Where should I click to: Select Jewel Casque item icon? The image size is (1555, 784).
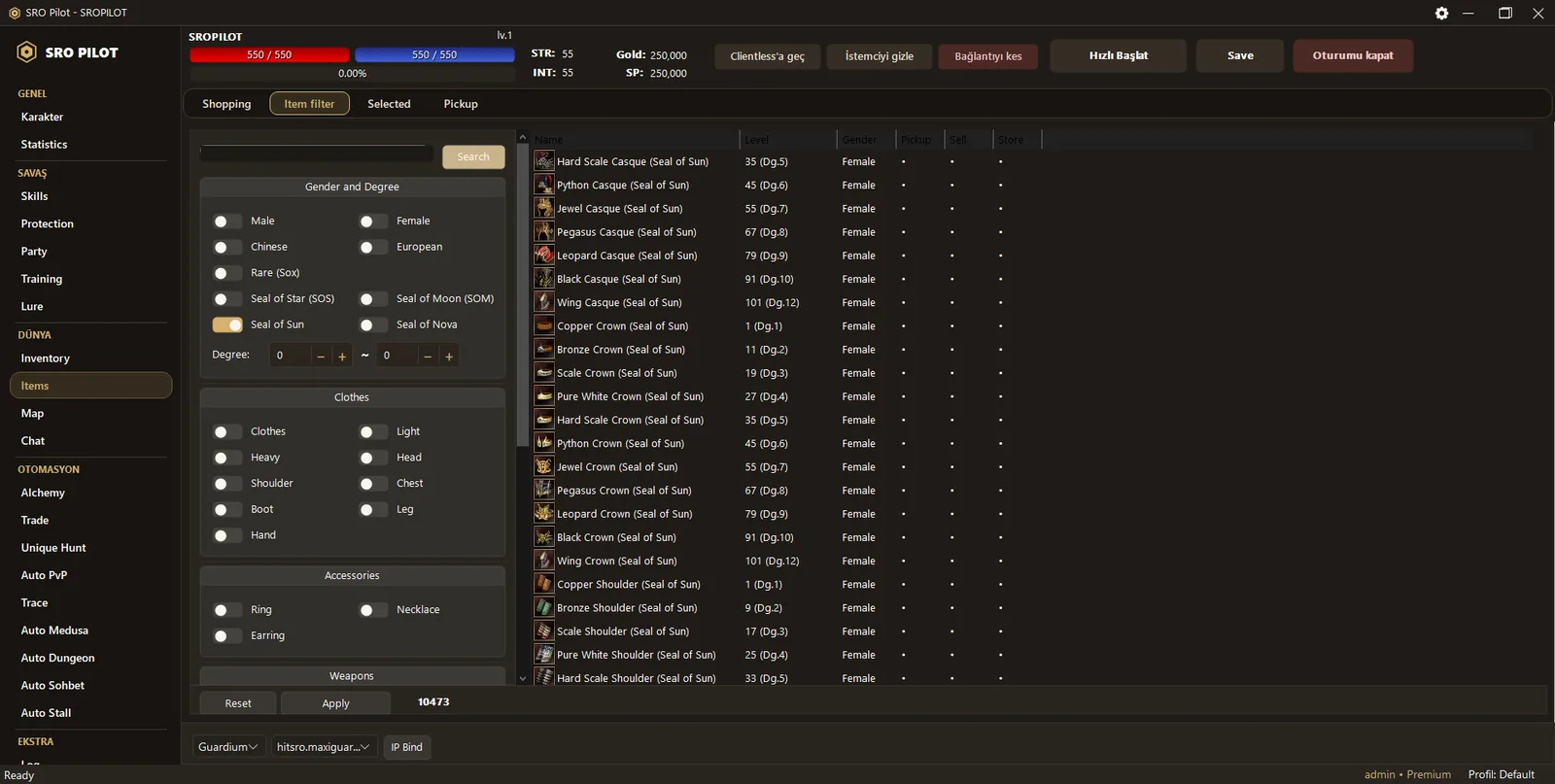click(544, 208)
